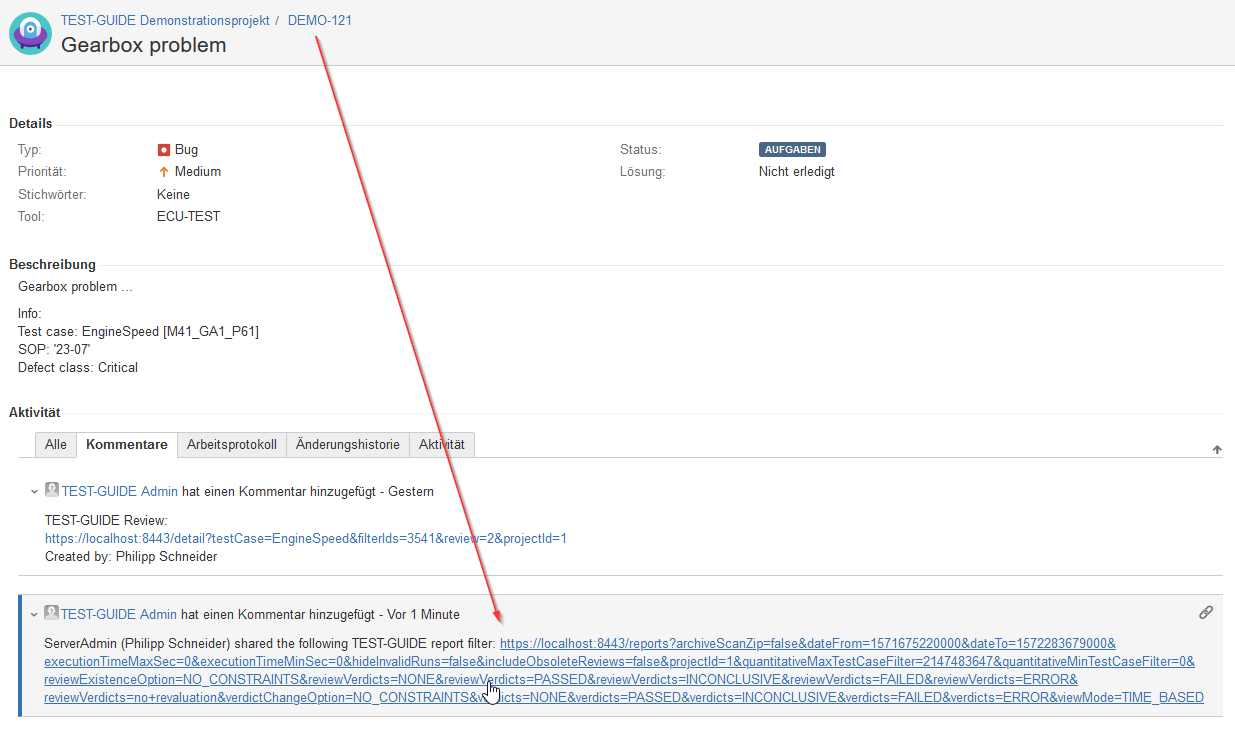Collapse the comment added Gestern
The image size is (1235, 729).
(35, 492)
